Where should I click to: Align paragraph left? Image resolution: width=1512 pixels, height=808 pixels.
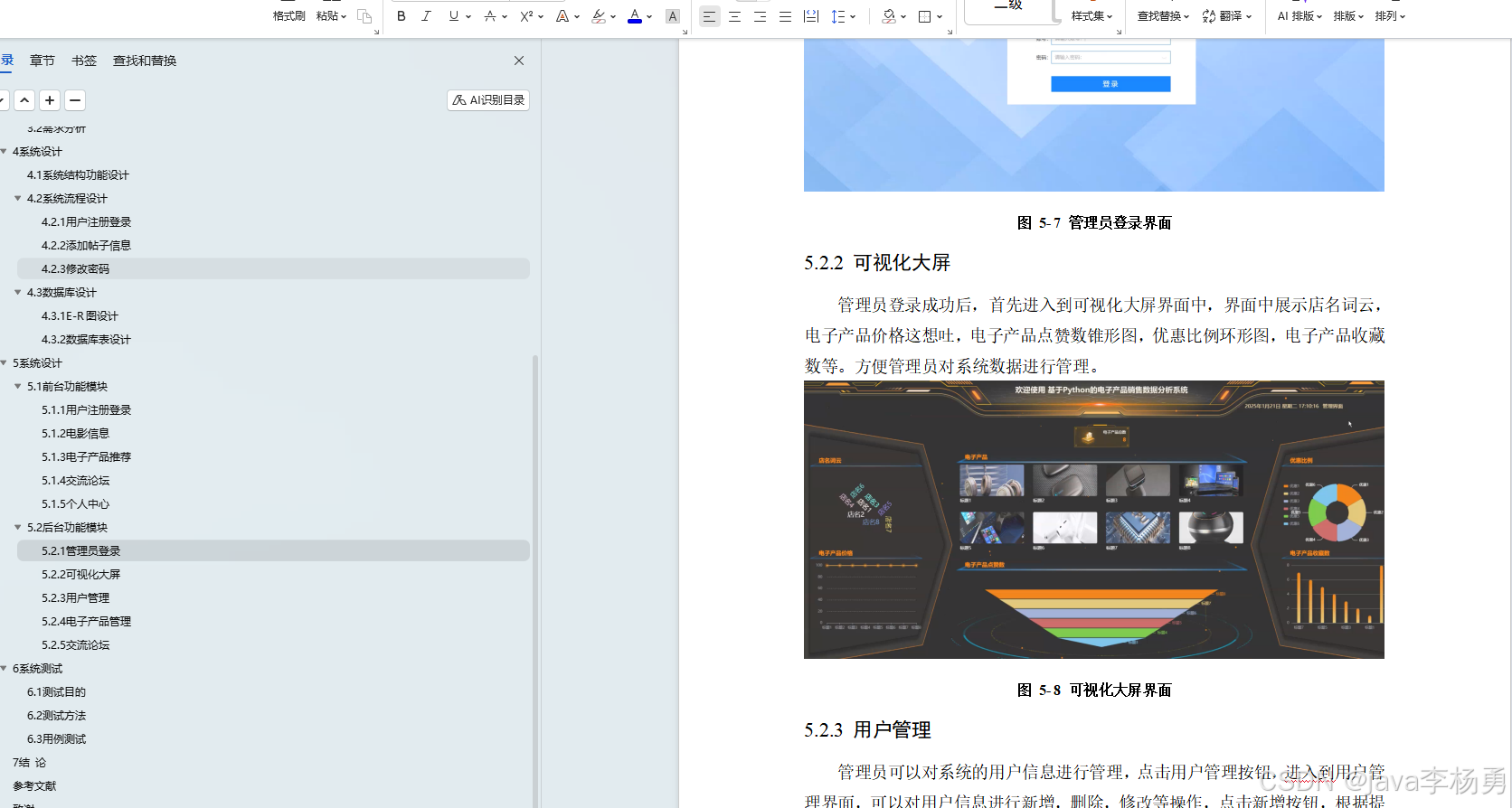click(x=710, y=16)
